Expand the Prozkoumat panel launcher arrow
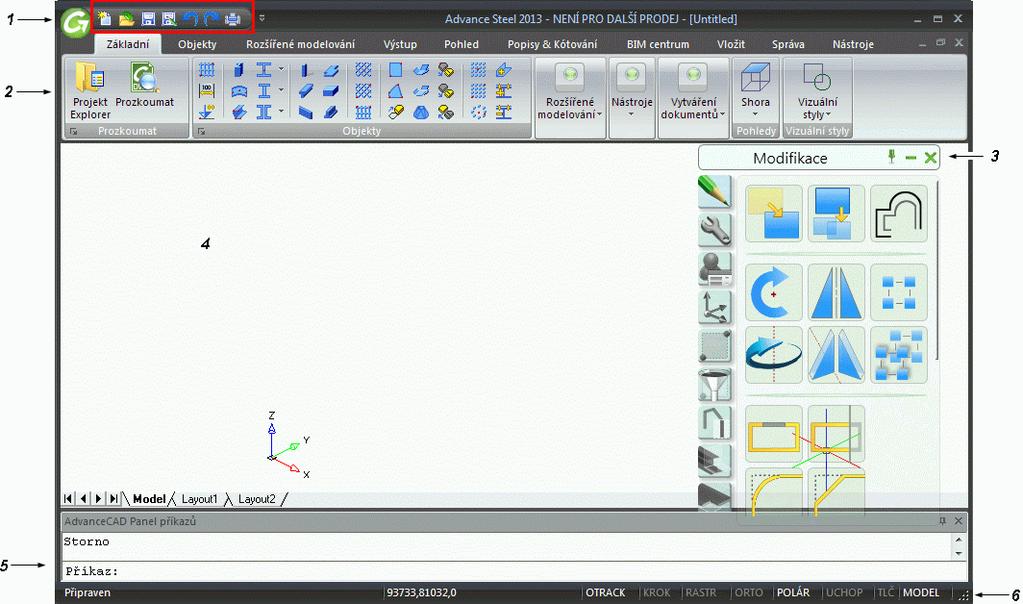This screenshot has height=604, width=1023. pyautogui.click(x=73, y=132)
